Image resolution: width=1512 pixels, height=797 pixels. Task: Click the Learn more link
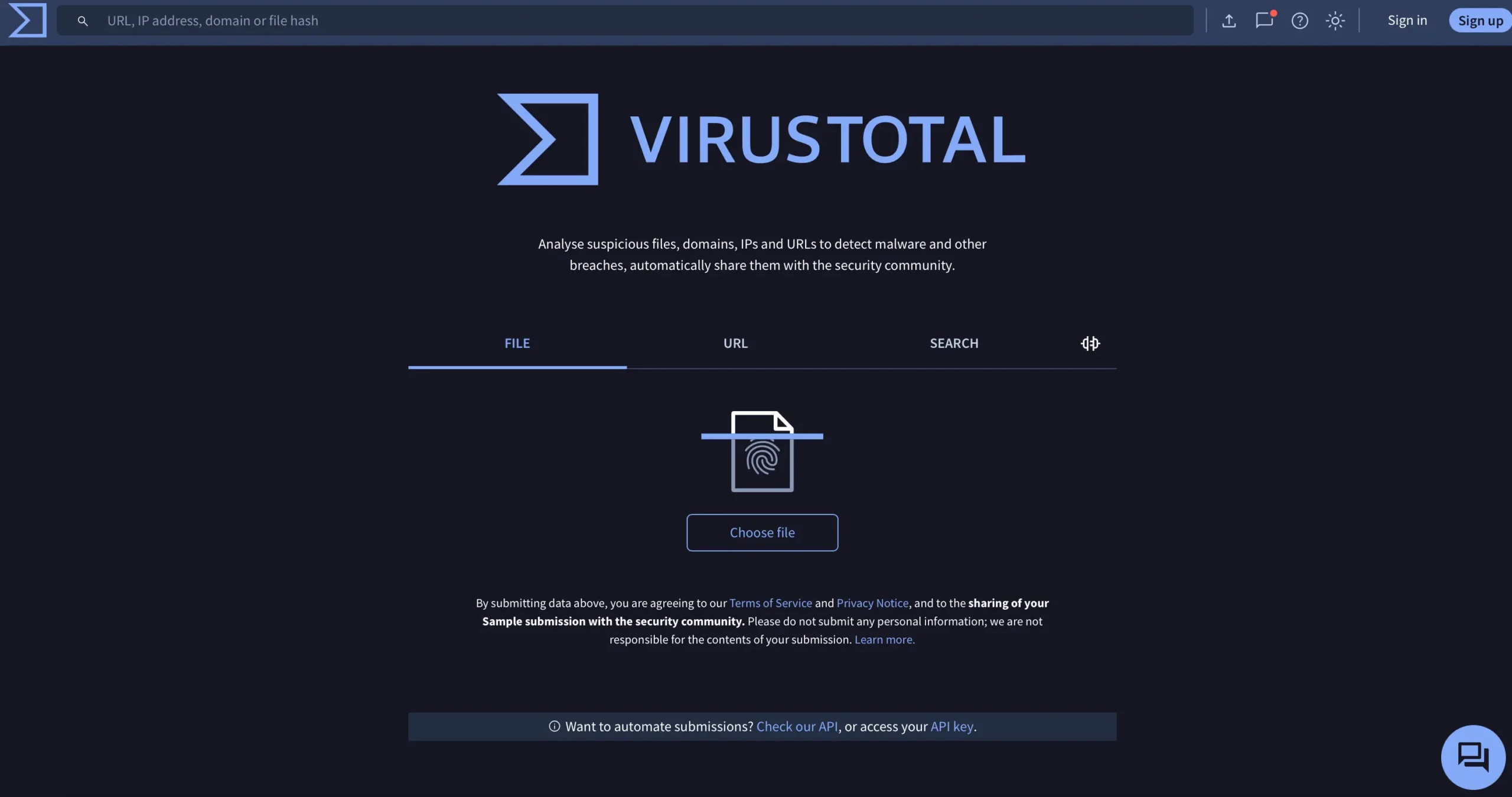(884, 639)
